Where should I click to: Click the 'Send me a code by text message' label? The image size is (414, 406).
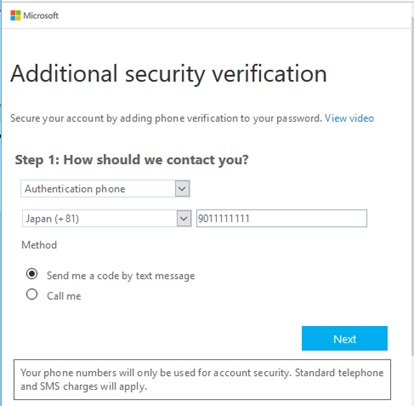point(121,276)
